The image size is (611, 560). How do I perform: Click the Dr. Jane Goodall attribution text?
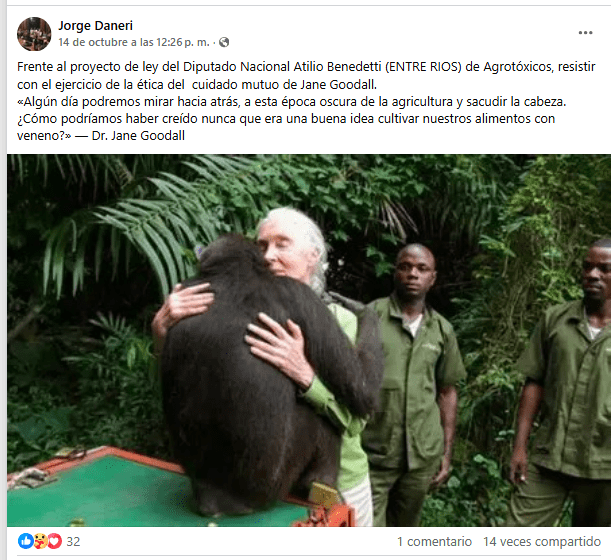[x=138, y=136]
